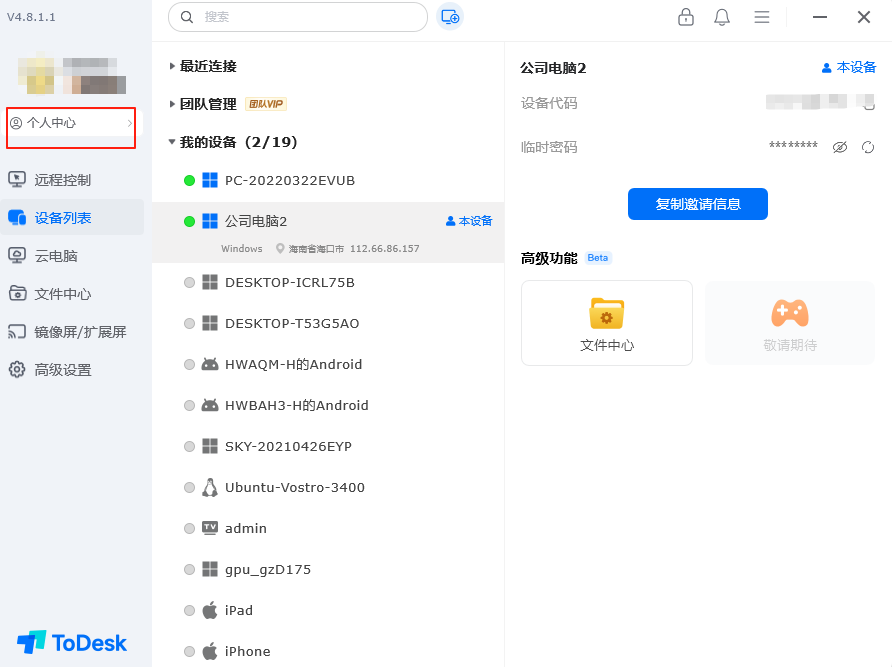The width and height of the screenshot is (892, 667).
Task: Select the admin TV device
Action: [x=328, y=528]
